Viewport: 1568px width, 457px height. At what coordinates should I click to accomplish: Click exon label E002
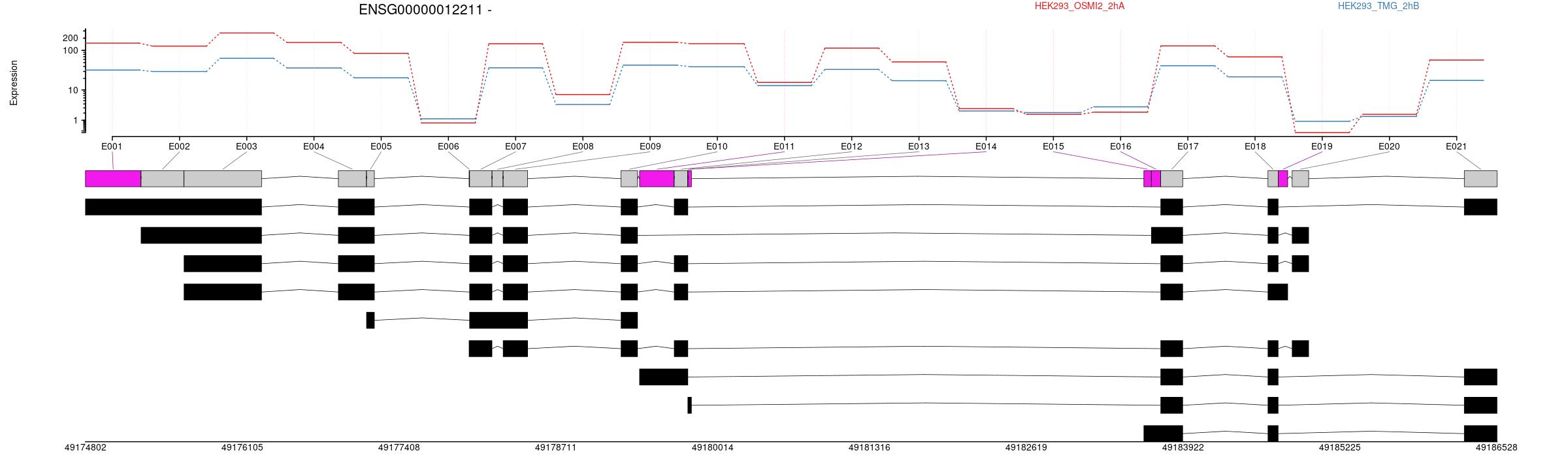click(x=179, y=146)
